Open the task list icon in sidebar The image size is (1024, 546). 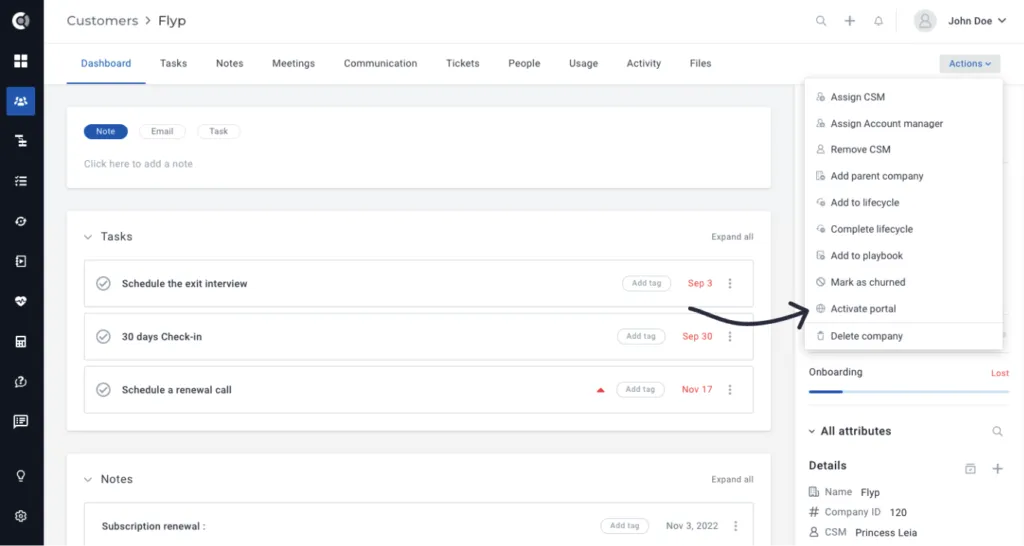tap(21, 181)
